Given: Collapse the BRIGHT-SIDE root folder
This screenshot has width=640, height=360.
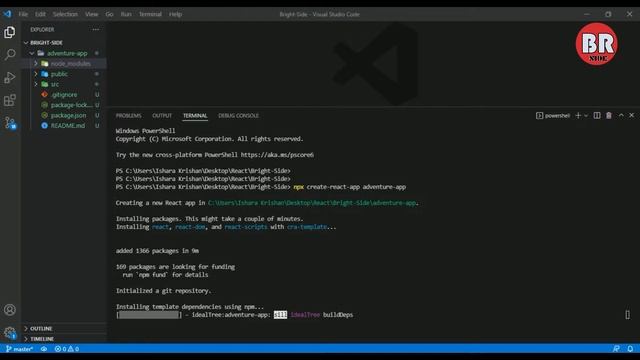Looking at the screenshot, I should pyautogui.click(x=26, y=42).
